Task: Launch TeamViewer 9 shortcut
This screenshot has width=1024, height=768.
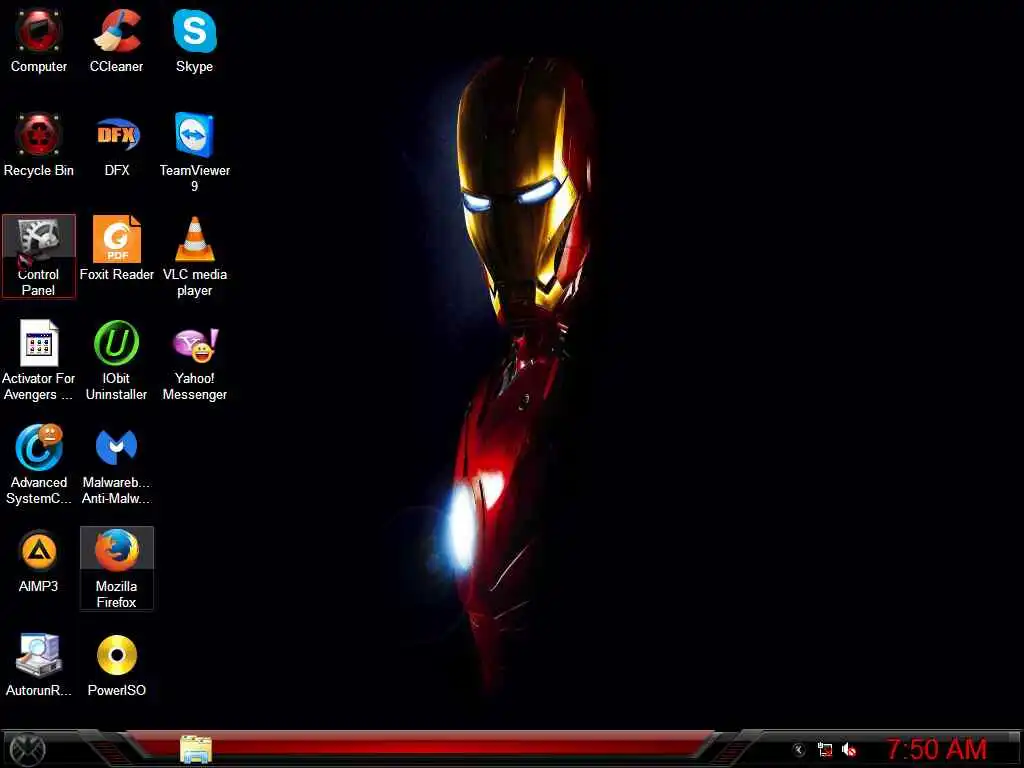Action: pyautogui.click(x=195, y=153)
